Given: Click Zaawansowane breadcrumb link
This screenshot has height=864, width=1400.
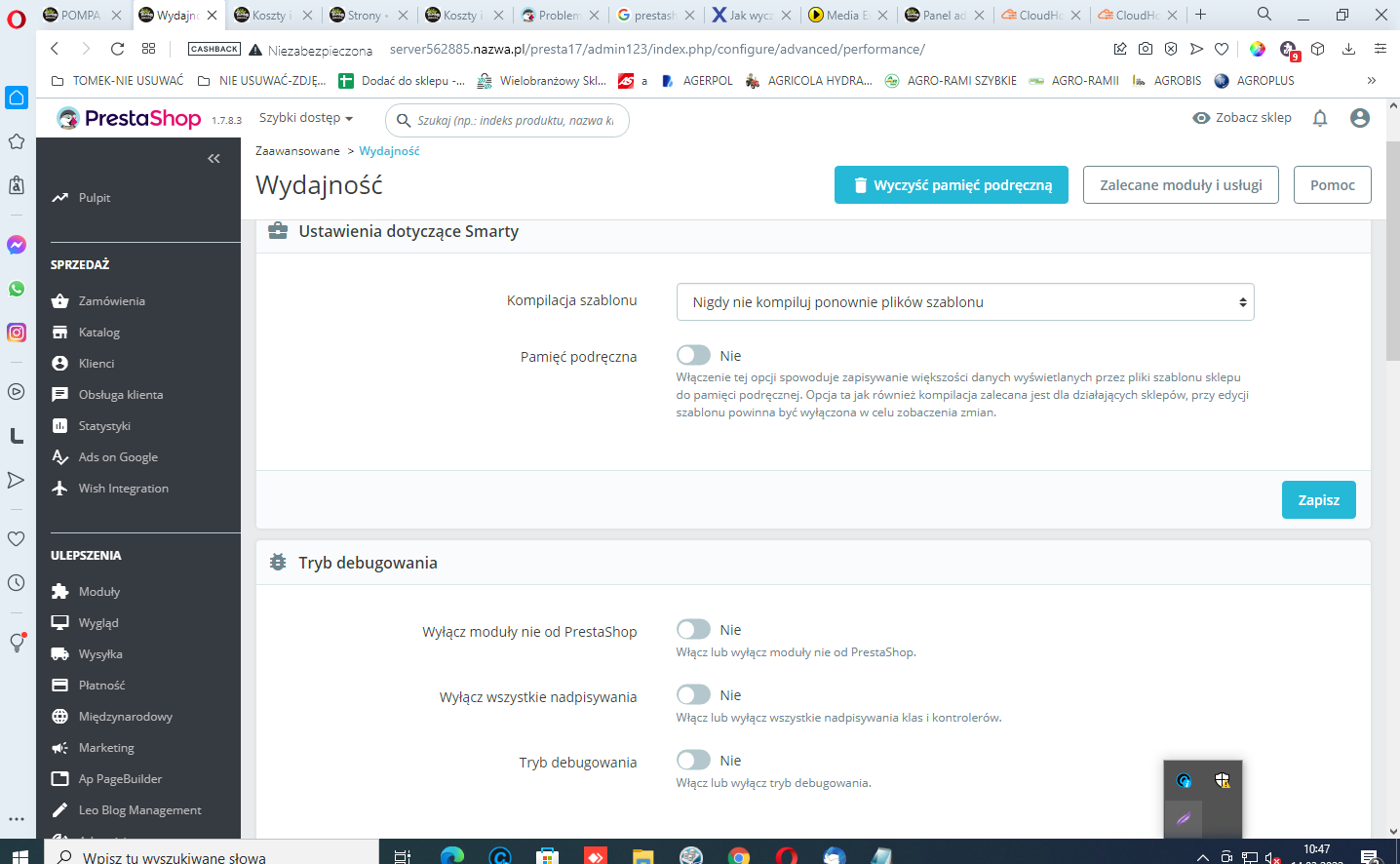Looking at the screenshot, I should 297,151.
